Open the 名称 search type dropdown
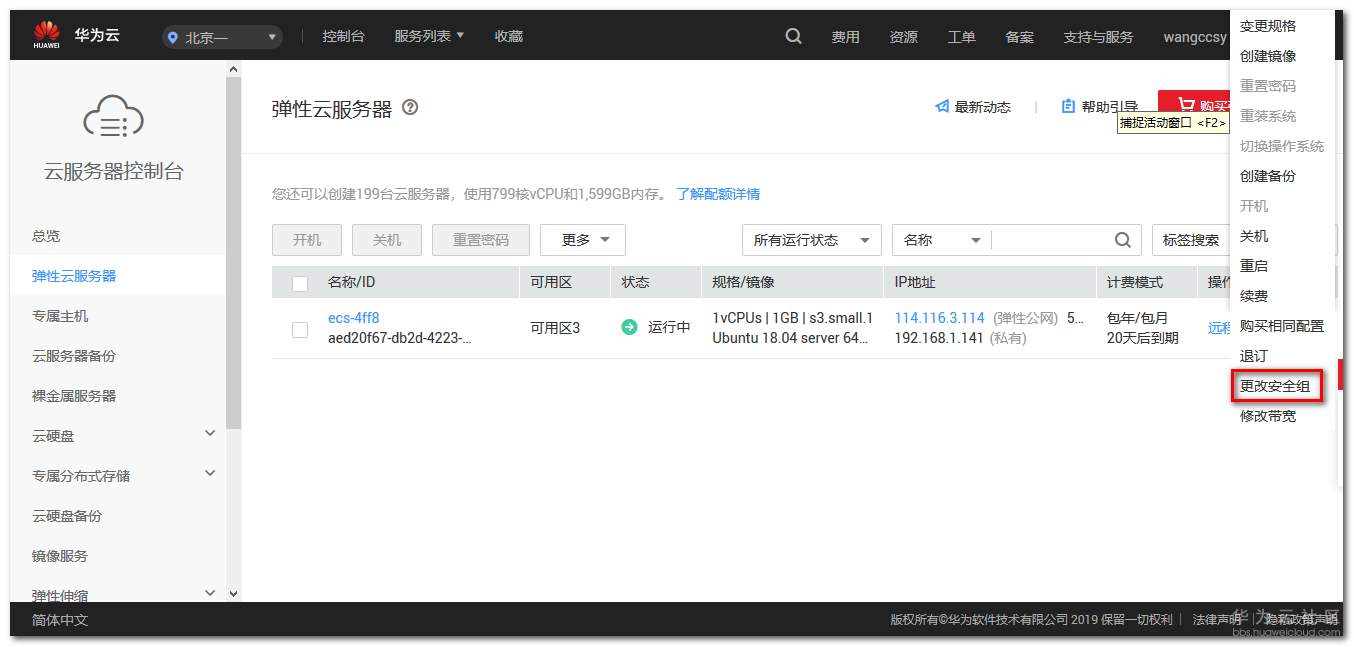 tap(941, 240)
